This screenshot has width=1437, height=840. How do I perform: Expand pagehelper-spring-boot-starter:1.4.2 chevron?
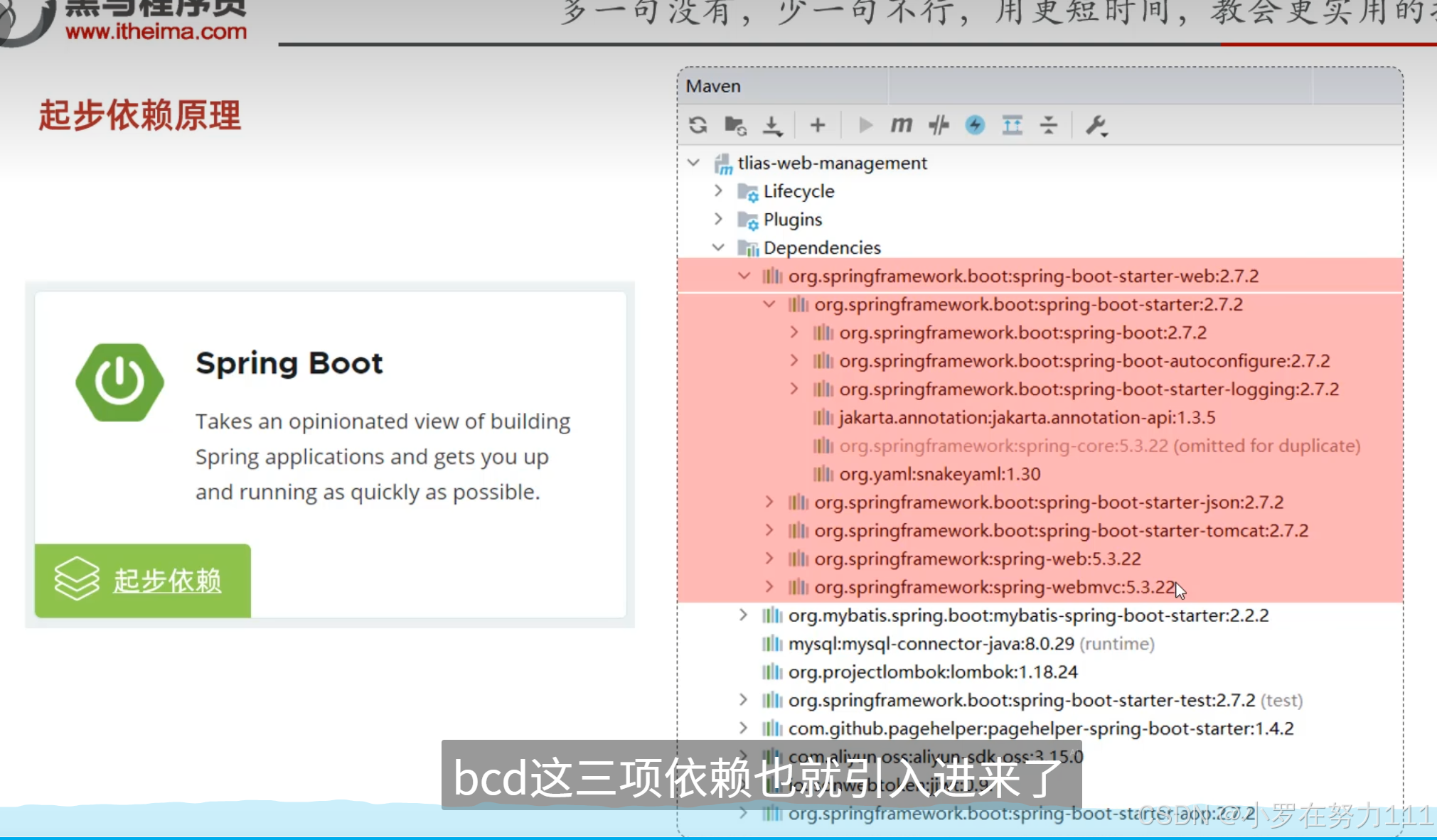743,728
